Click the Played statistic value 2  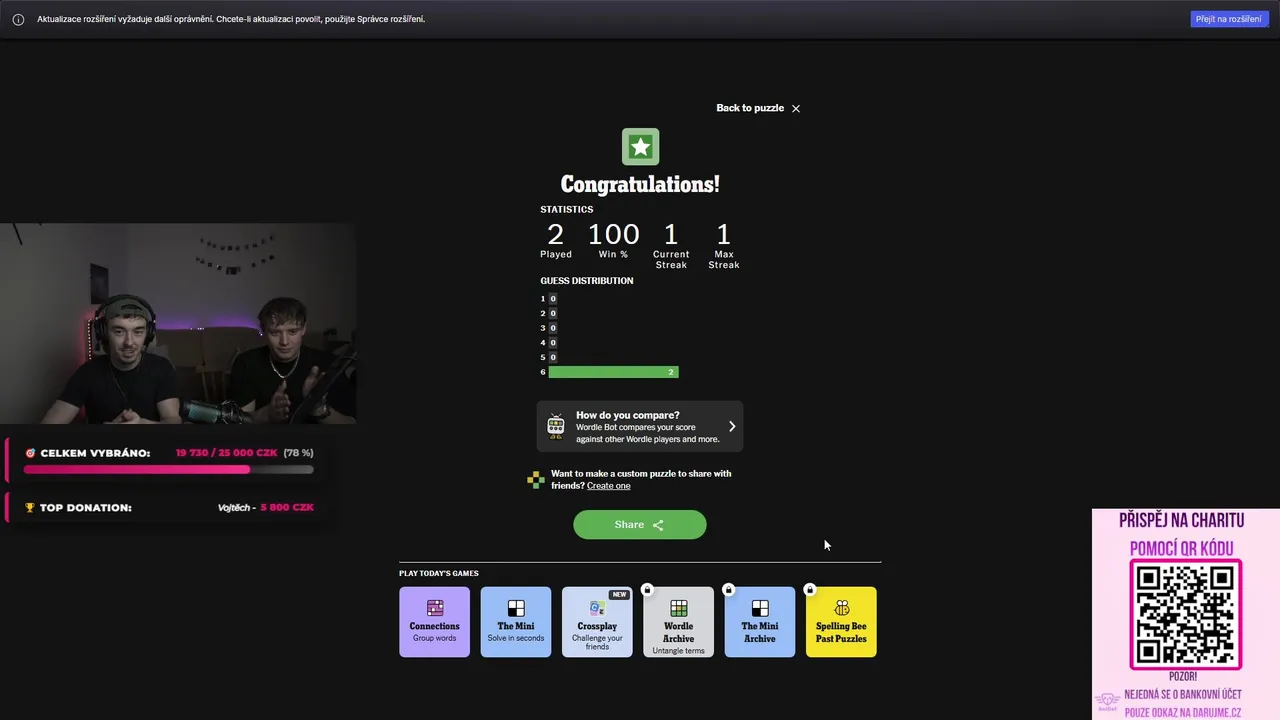click(556, 235)
